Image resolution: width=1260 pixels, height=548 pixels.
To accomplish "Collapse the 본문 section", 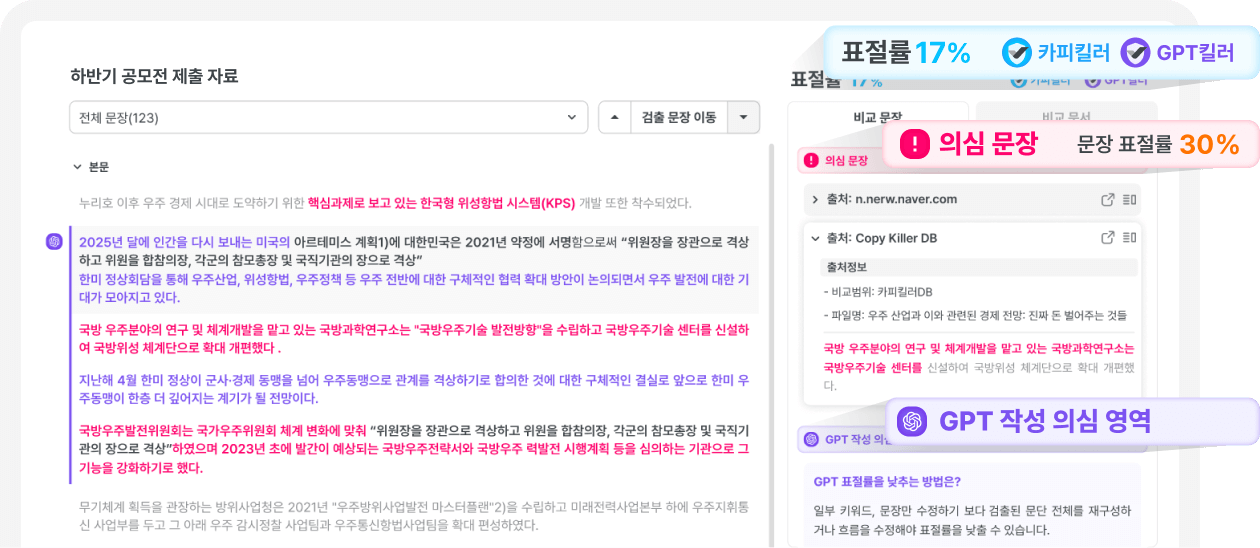I will click(77, 167).
